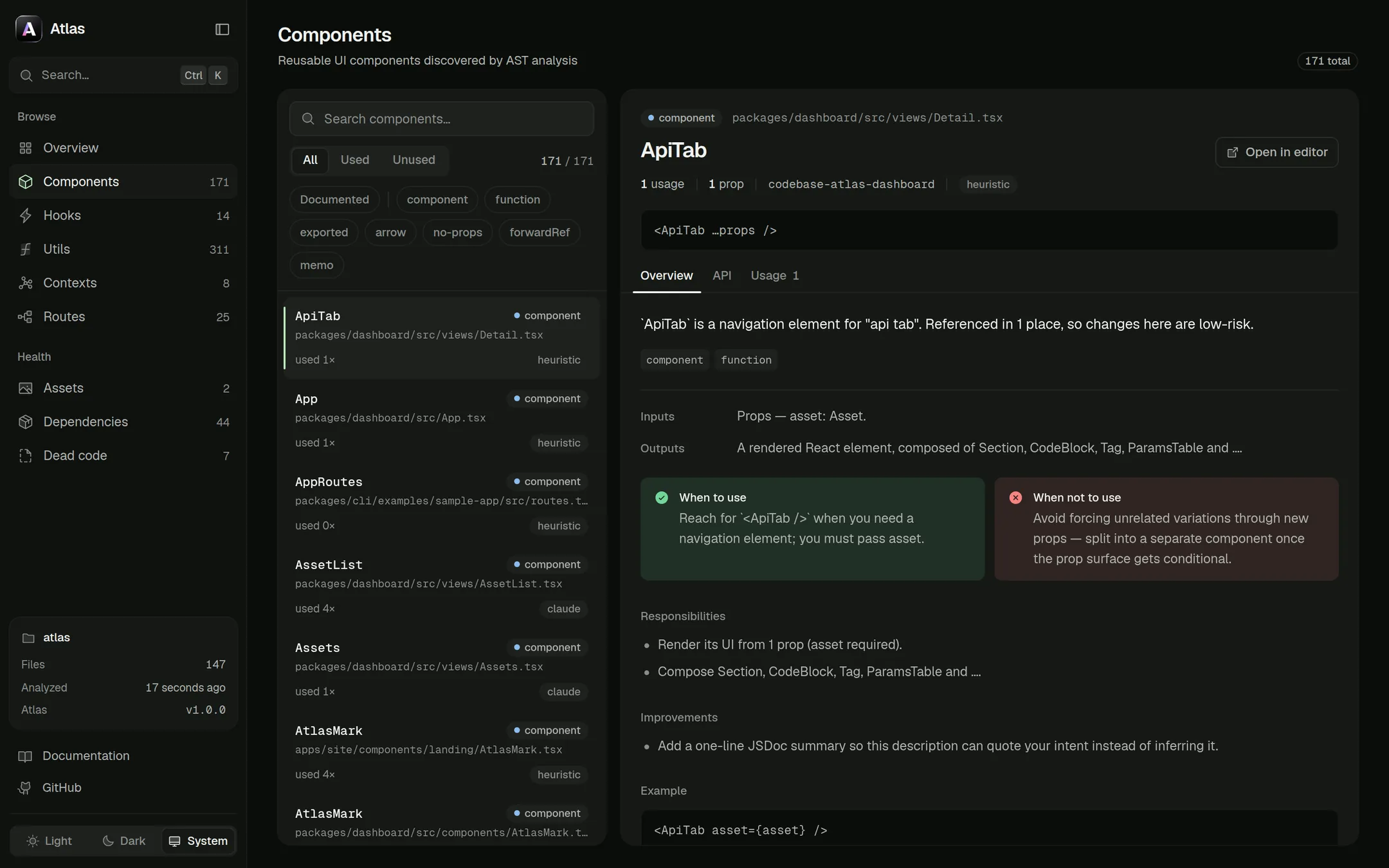1389x868 pixels.
Task: Open Documentation via the book icon
Action: [25, 756]
